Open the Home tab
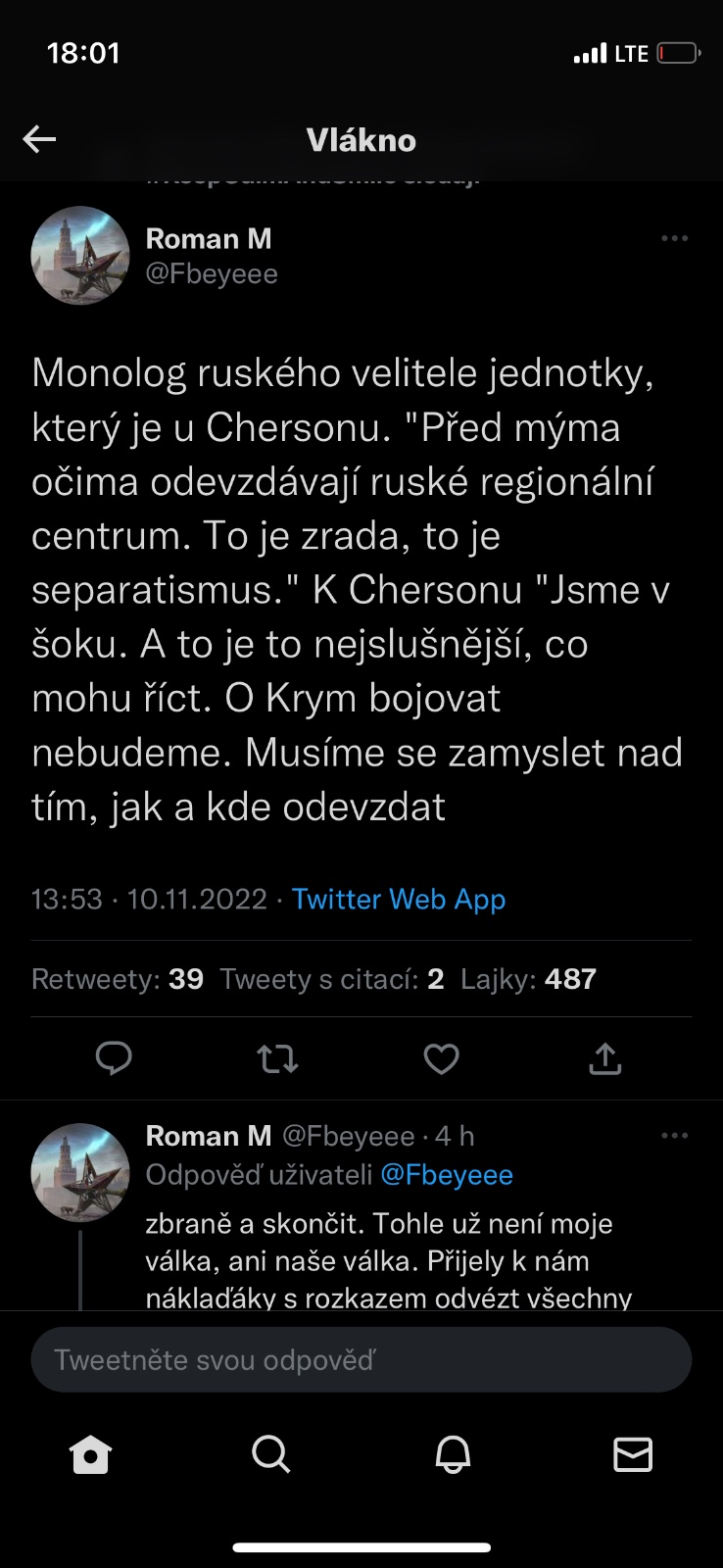Image resolution: width=723 pixels, height=1568 pixels. coord(90,1454)
